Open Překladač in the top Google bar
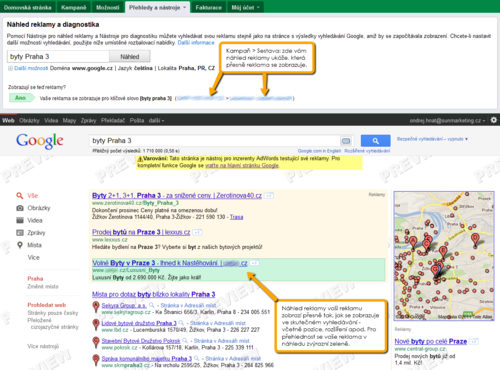This screenshot has height=370, width=500. pyautogui.click(x=113, y=120)
